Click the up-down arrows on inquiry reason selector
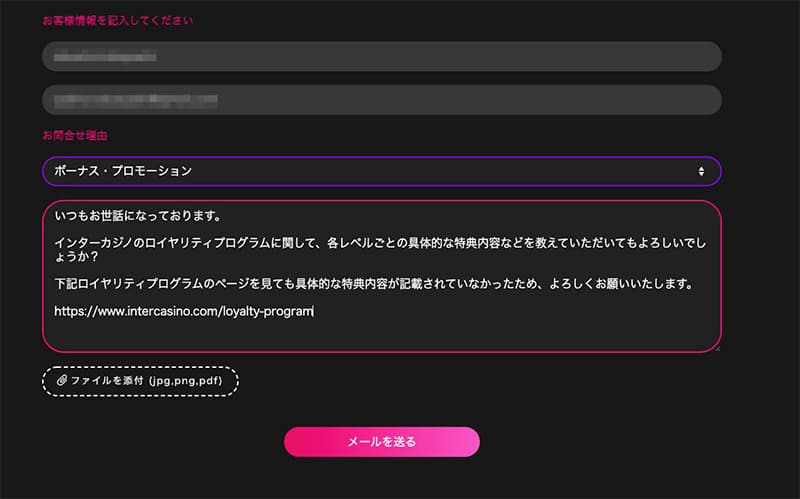This screenshot has width=800, height=499. coord(701,171)
